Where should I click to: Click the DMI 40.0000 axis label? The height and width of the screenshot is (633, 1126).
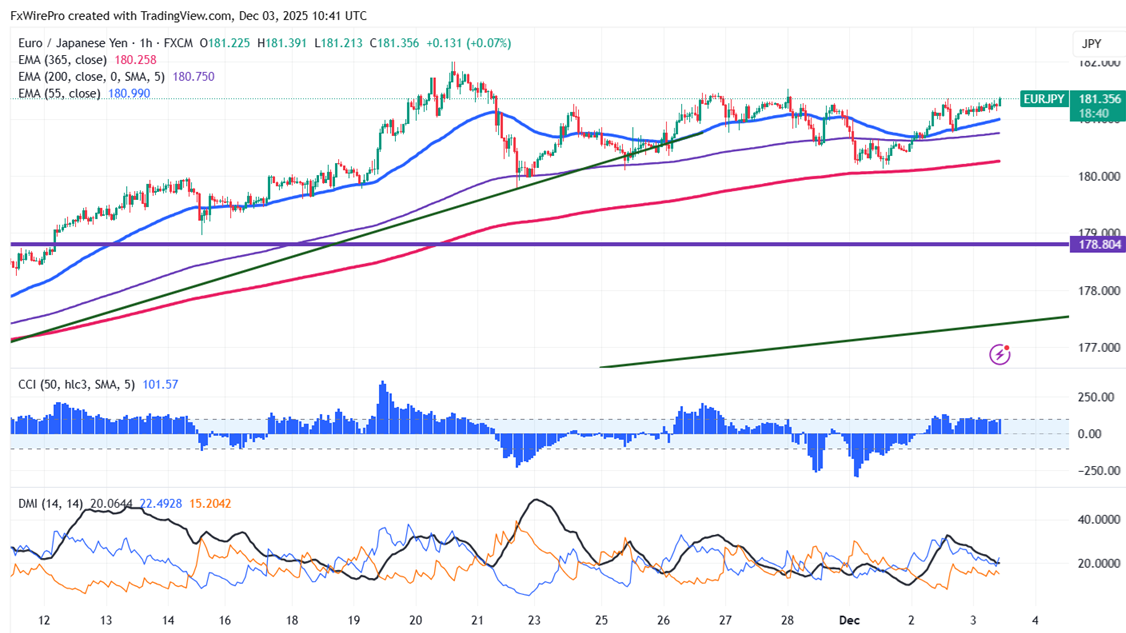pos(1099,519)
